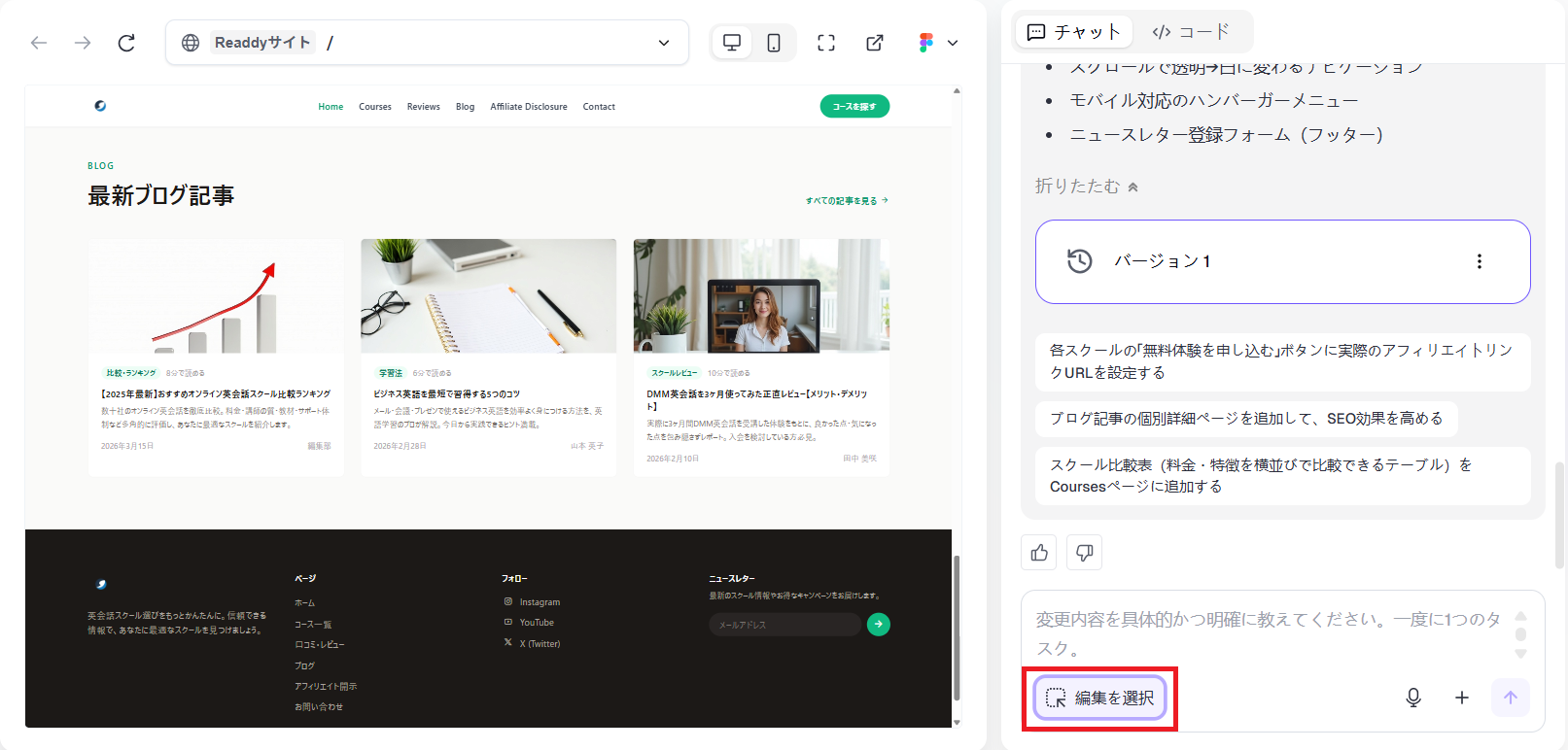
Task: Click the footer X (Twitter) link
Action: tap(532, 643)
